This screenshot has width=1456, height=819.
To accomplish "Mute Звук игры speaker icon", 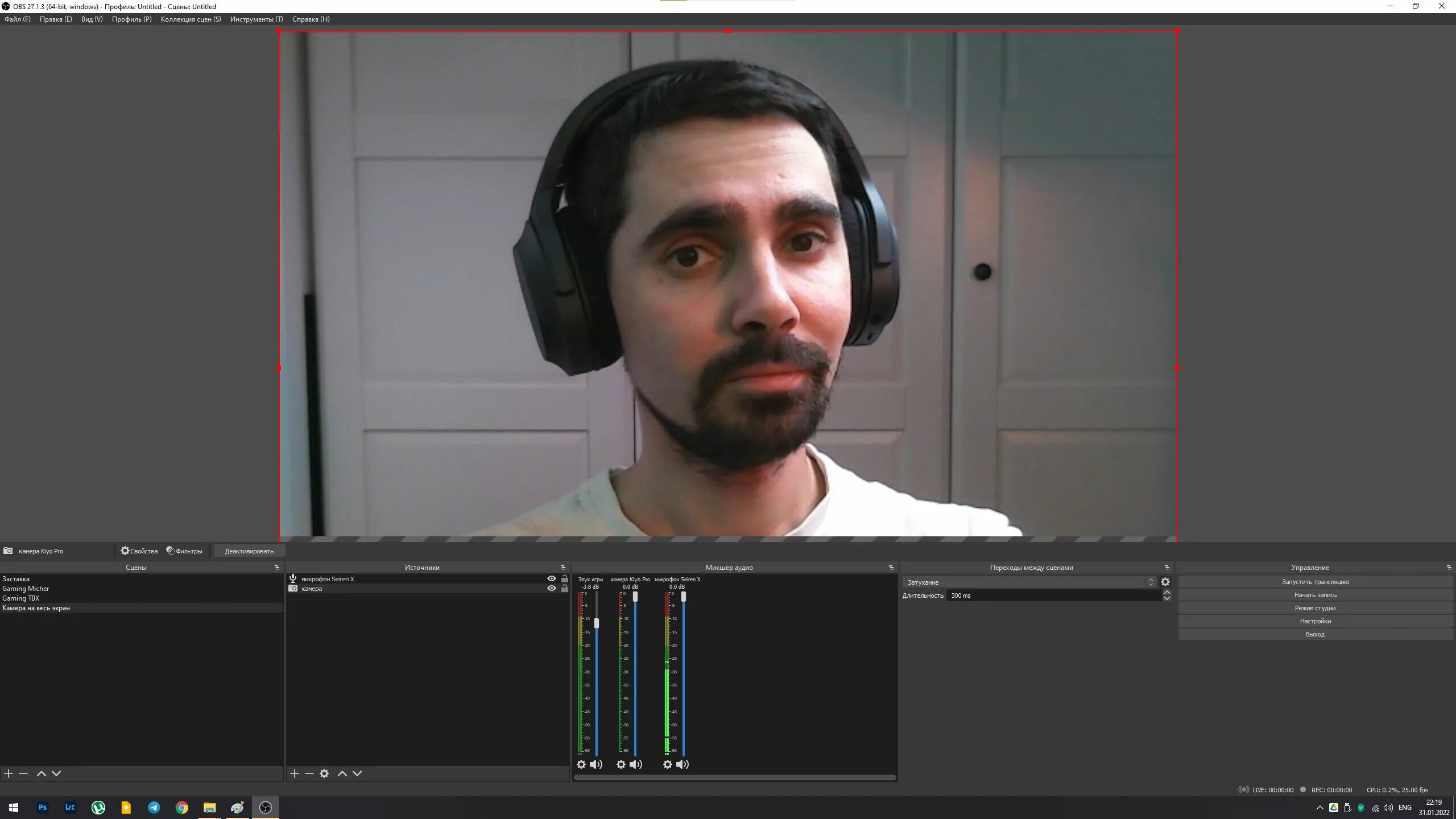I will pyautogui.click(x=596, y=764).
